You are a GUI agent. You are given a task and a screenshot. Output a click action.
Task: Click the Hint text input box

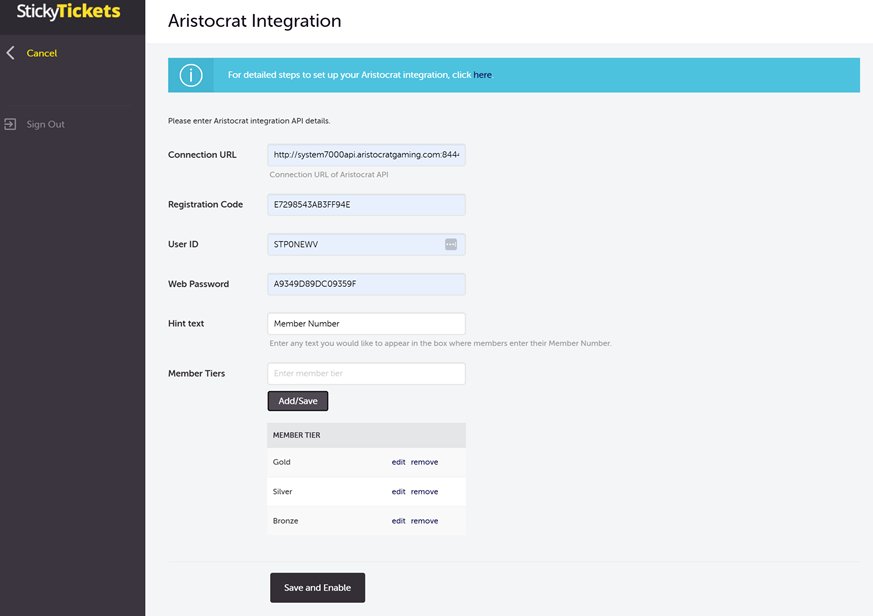(366, 324)
